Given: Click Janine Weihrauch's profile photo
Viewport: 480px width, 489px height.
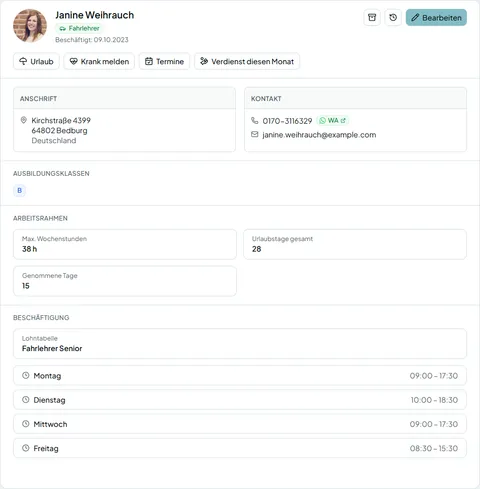Looking at the screenshot, I should coord(30,26).
